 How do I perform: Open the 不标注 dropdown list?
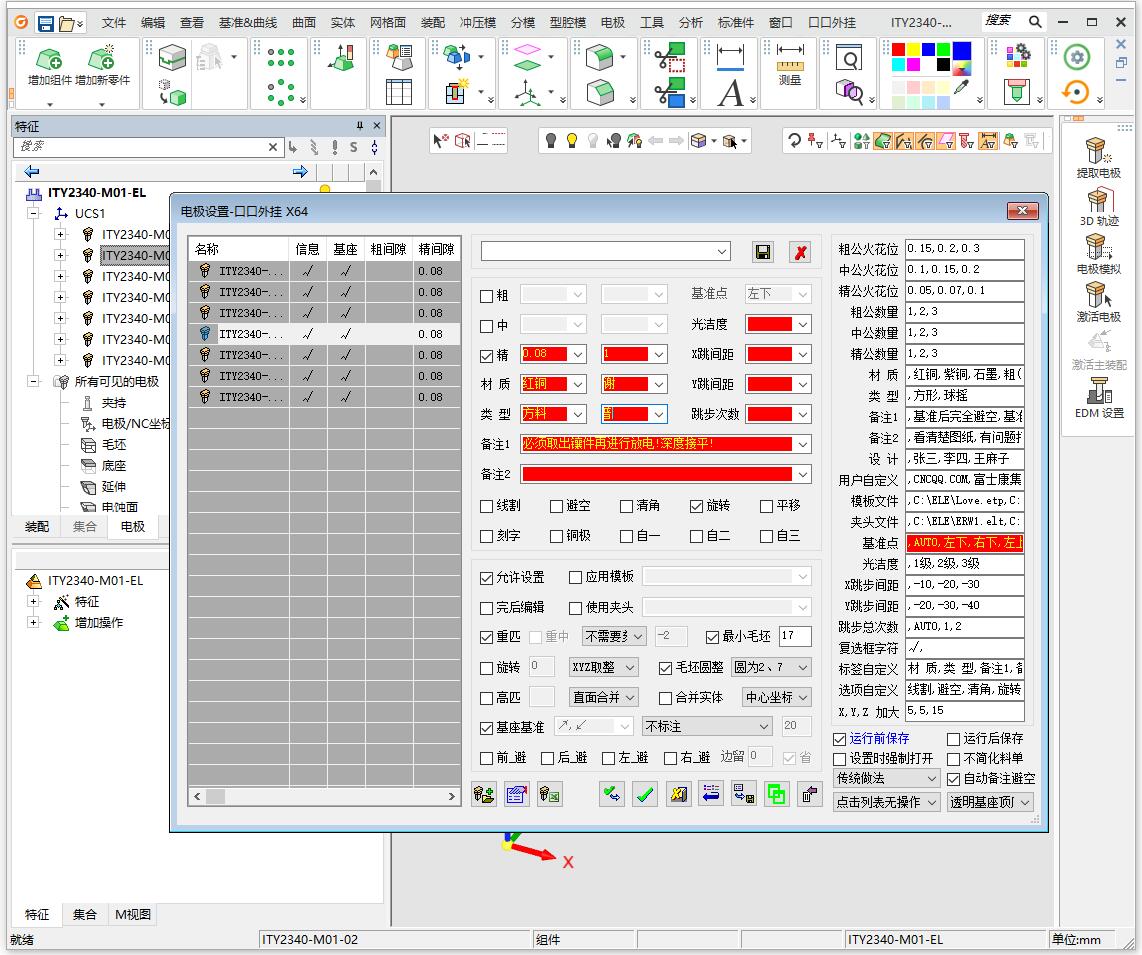coord(707,726)
